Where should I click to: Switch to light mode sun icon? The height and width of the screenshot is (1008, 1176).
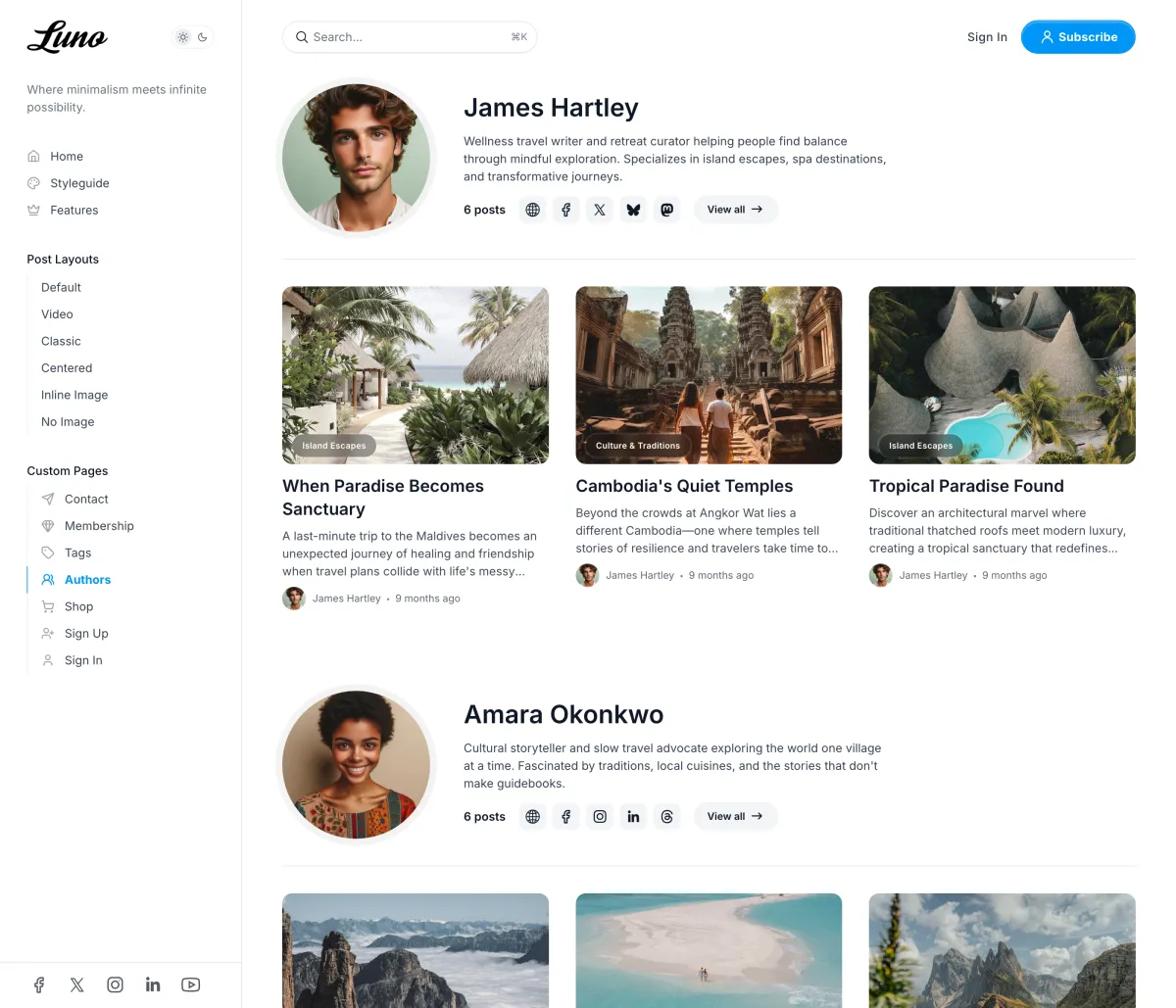coord(182,37)
